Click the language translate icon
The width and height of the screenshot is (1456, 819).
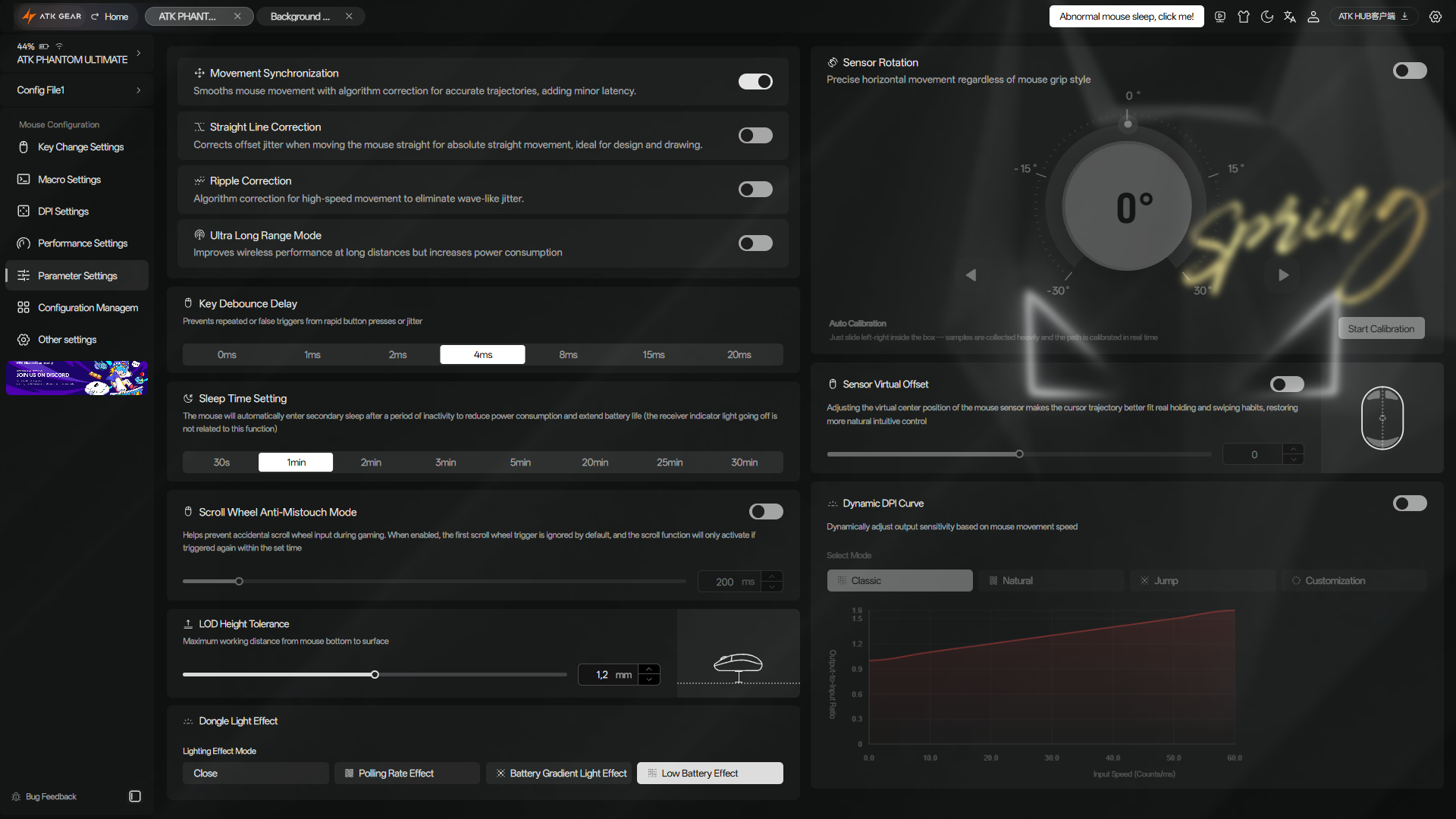pyautogui.click(x=1290, y=17)
